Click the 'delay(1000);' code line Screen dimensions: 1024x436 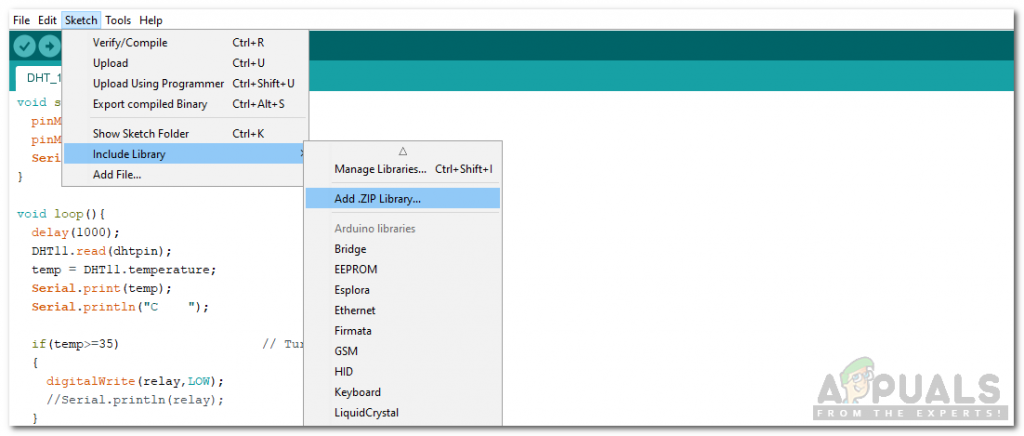pos(76,232)
